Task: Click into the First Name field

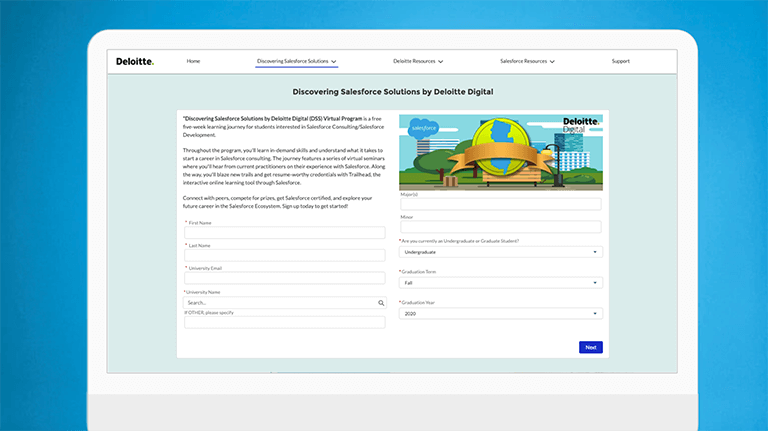Action: (284, 233)
